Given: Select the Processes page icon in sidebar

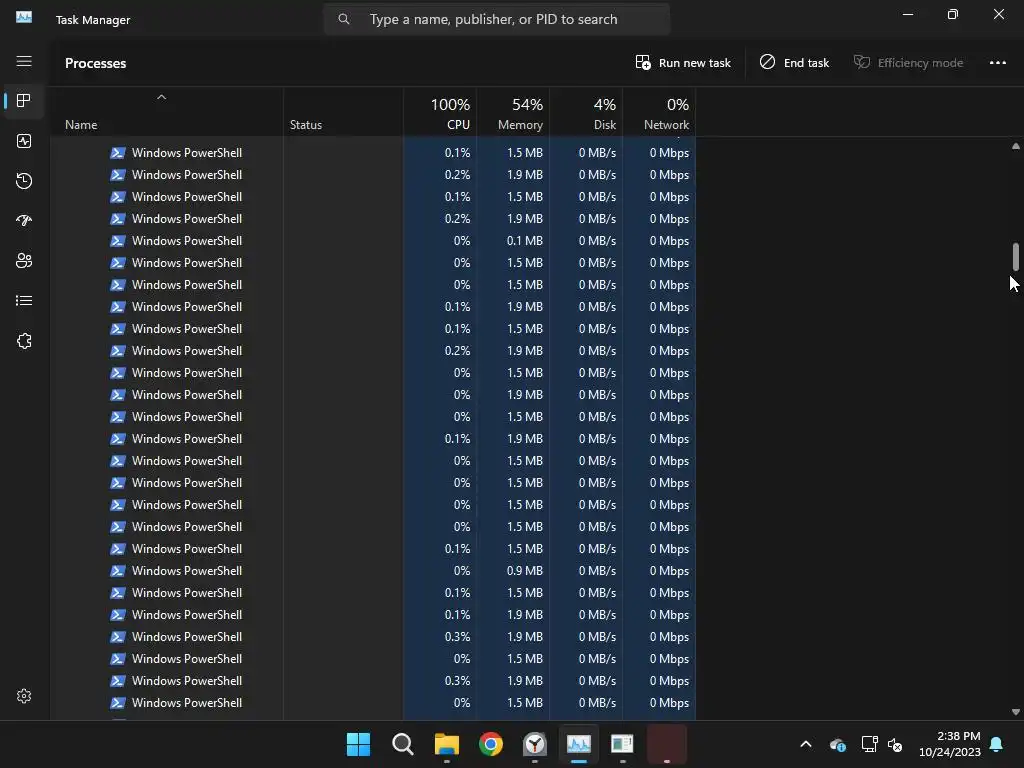Looking at the screenshot, I should [24, 101].
